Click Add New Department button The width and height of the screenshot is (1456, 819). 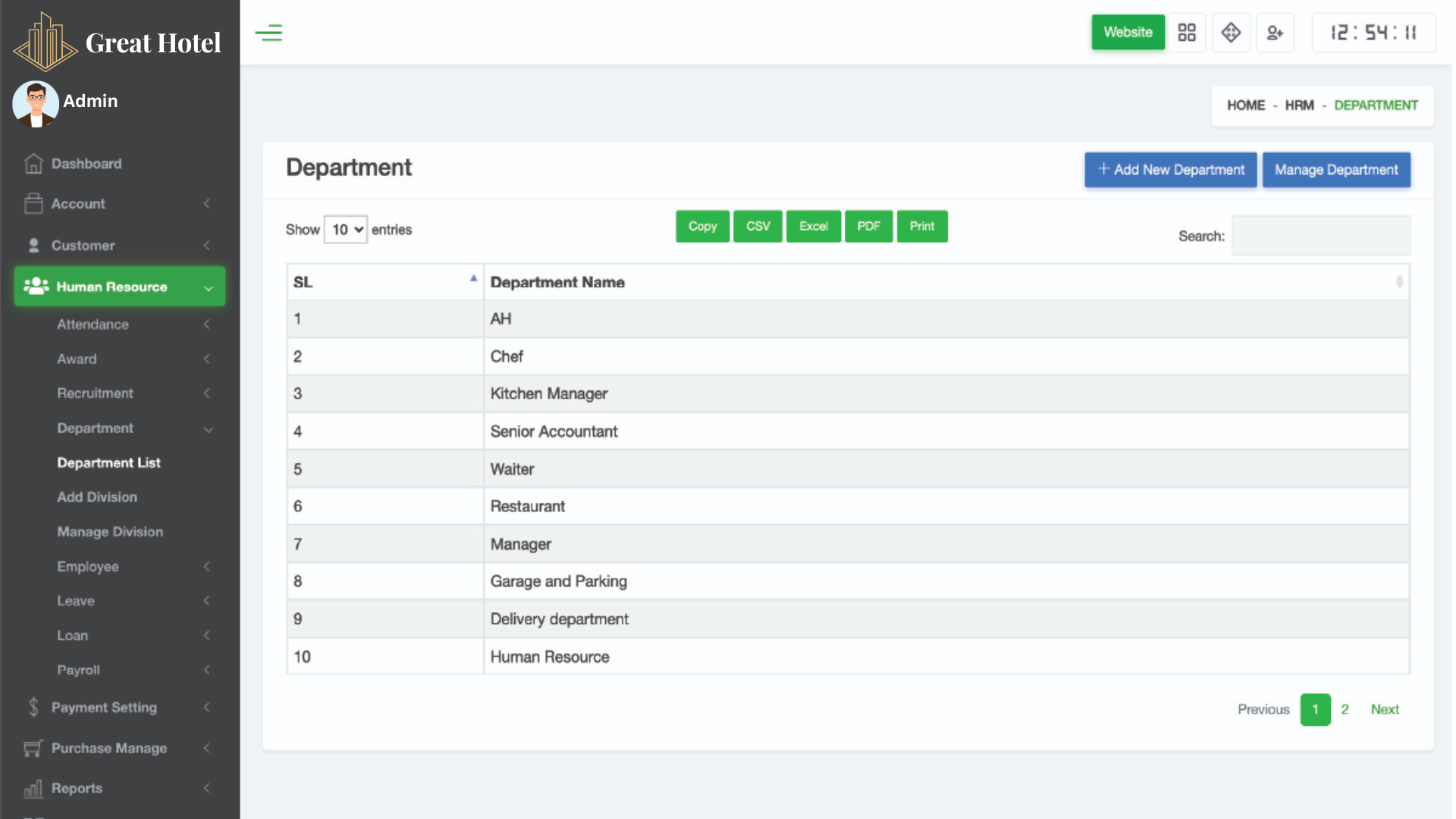(1170, 170)
